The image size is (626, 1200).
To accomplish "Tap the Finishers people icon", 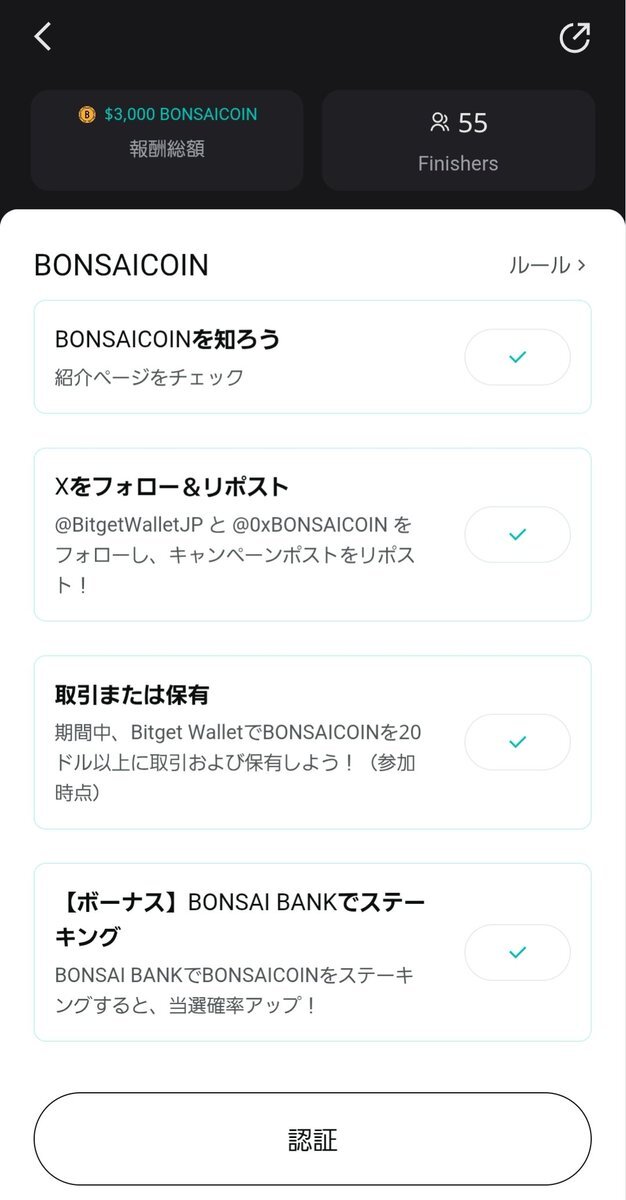I will [439, 123].
